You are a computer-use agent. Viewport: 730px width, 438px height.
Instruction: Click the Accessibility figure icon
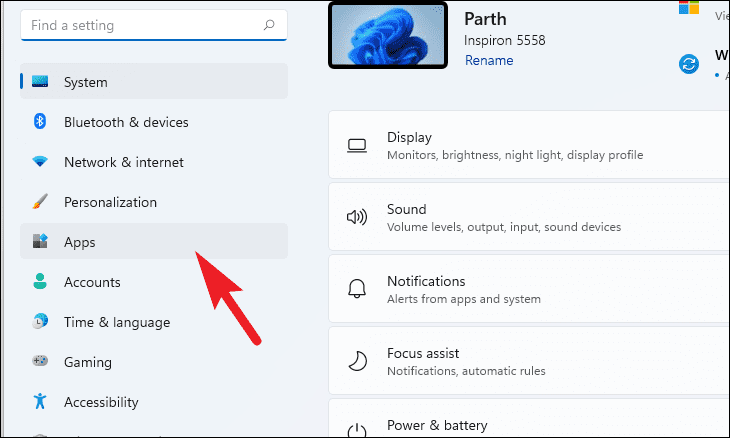[x=40, y=401]
